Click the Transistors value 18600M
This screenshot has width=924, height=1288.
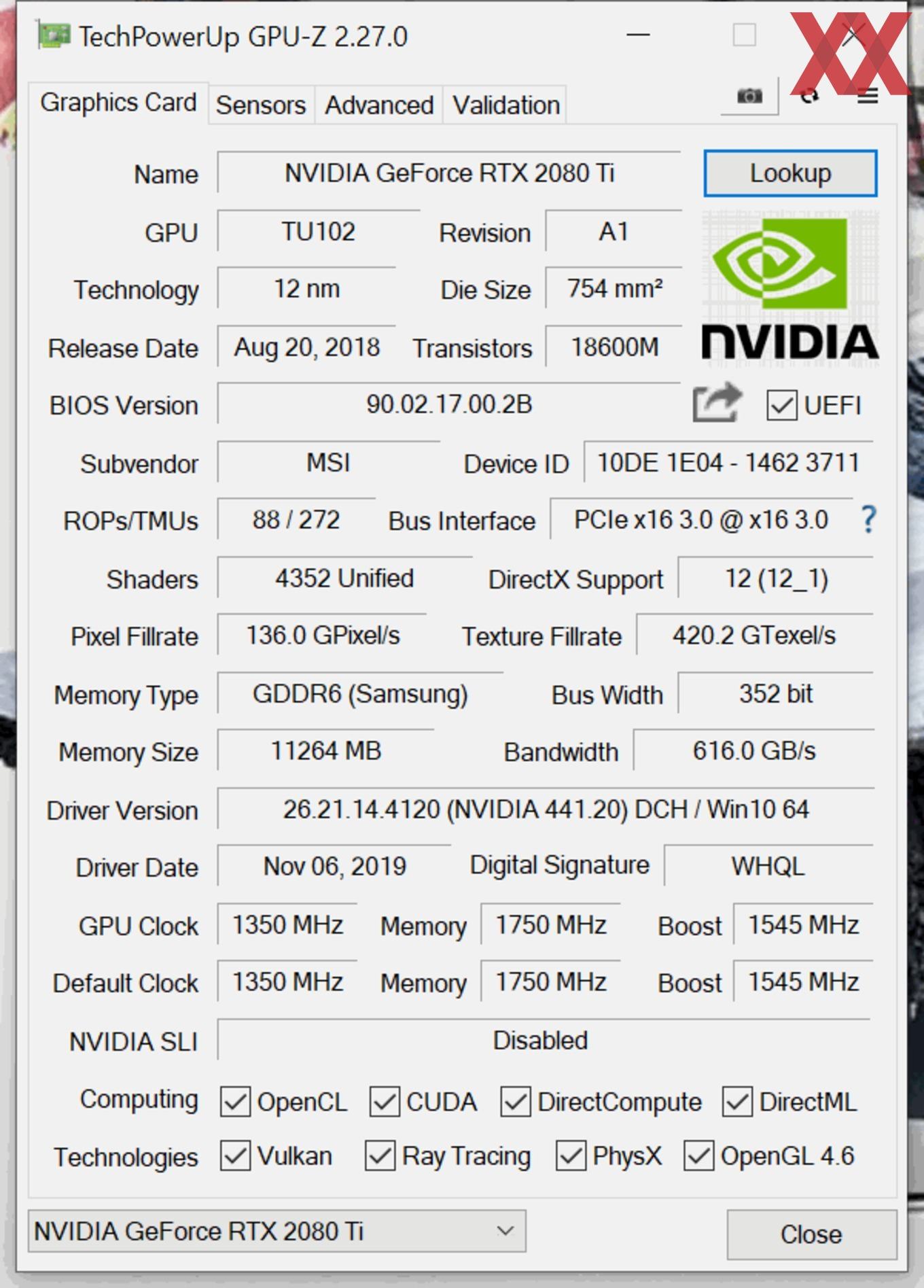(614, 347)
